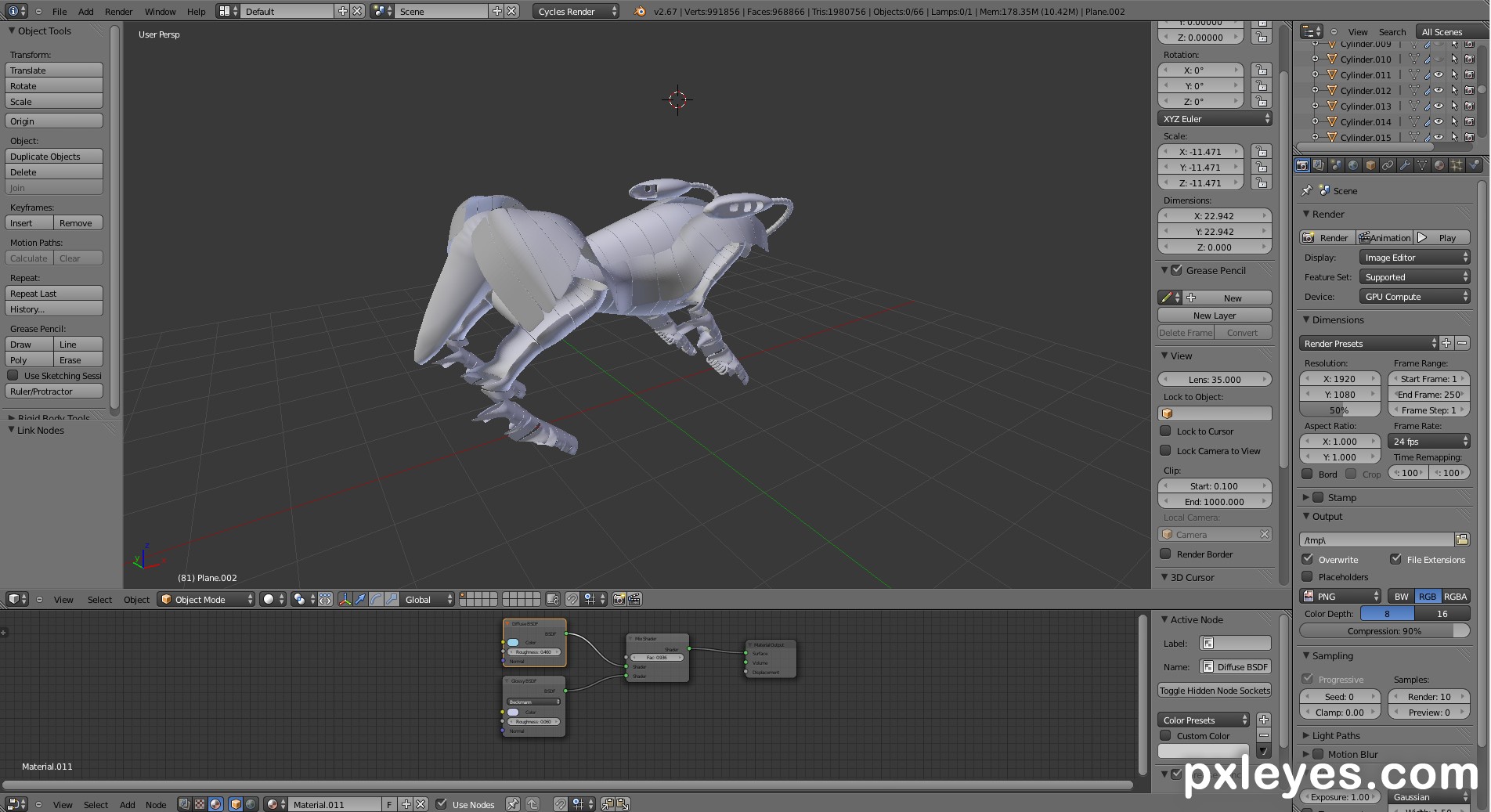Viewport: 1491px width, 812px height.
Task: Enable the Render Border checkbox
Action: [x=1165, y=554]
